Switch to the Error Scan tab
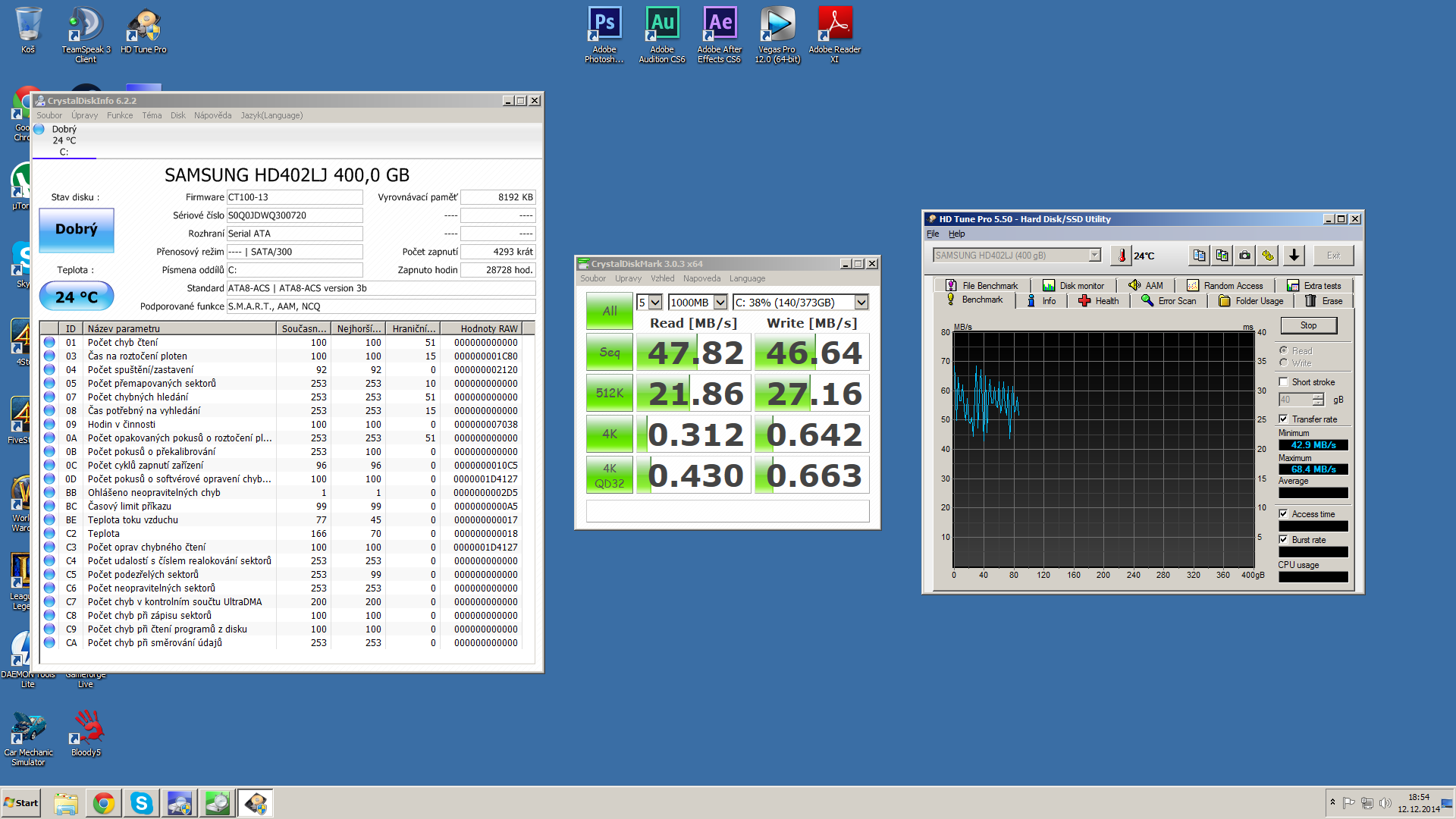 pyautogui.click(x=1169, y=301)
